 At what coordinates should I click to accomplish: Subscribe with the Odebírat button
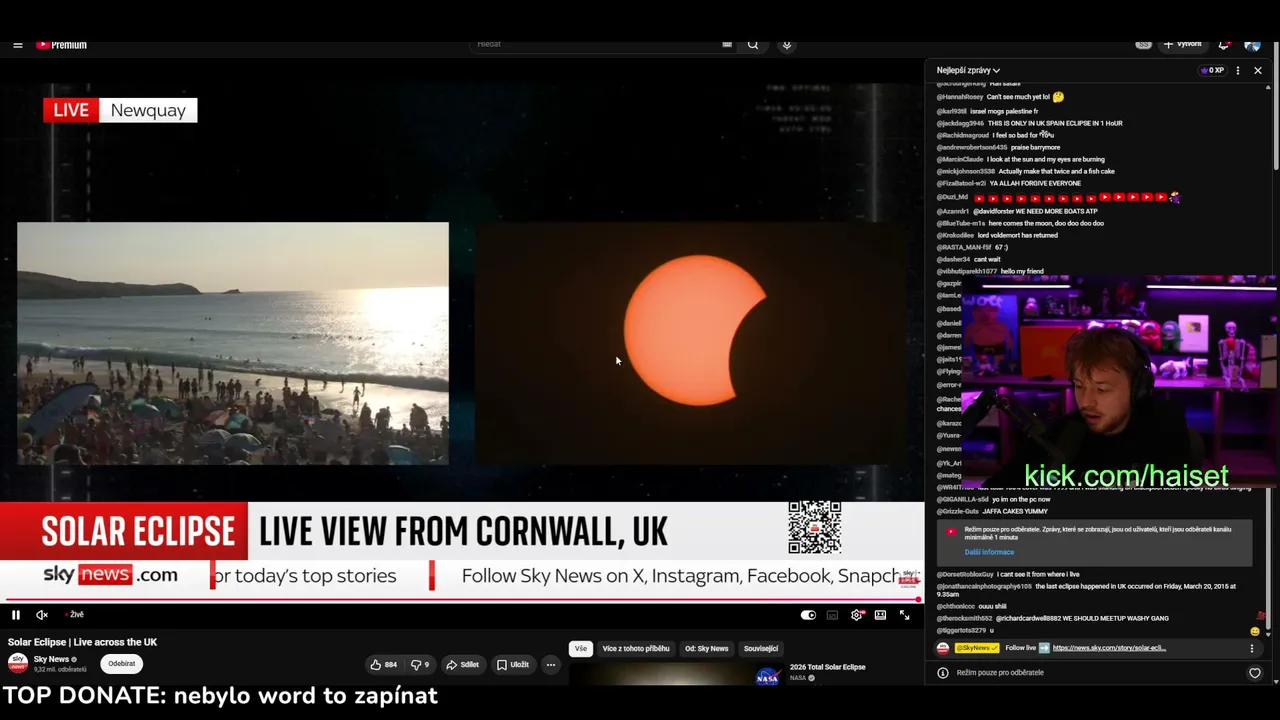[122, 664]
